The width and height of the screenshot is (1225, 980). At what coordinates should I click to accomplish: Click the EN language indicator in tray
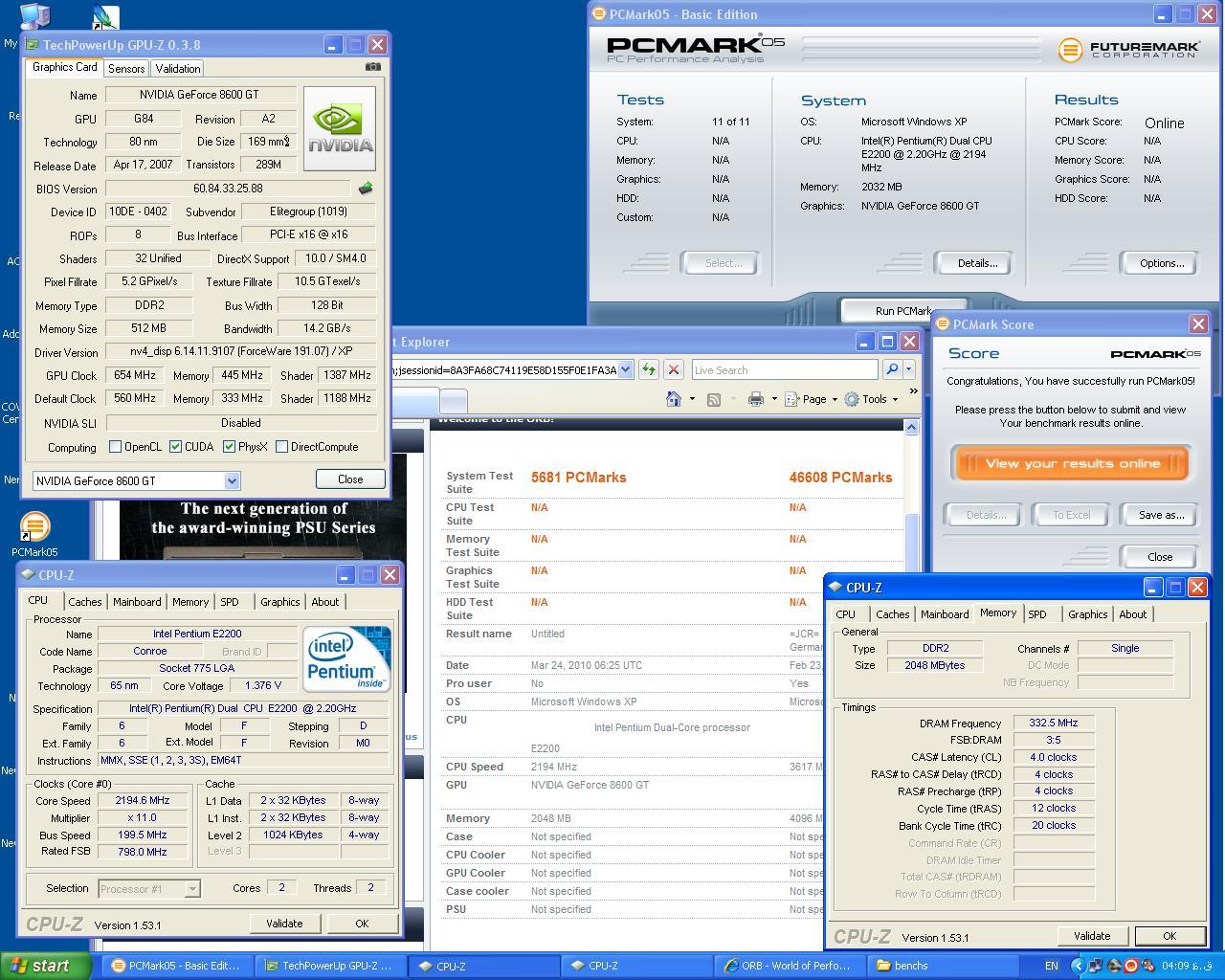click(1051, 966)
